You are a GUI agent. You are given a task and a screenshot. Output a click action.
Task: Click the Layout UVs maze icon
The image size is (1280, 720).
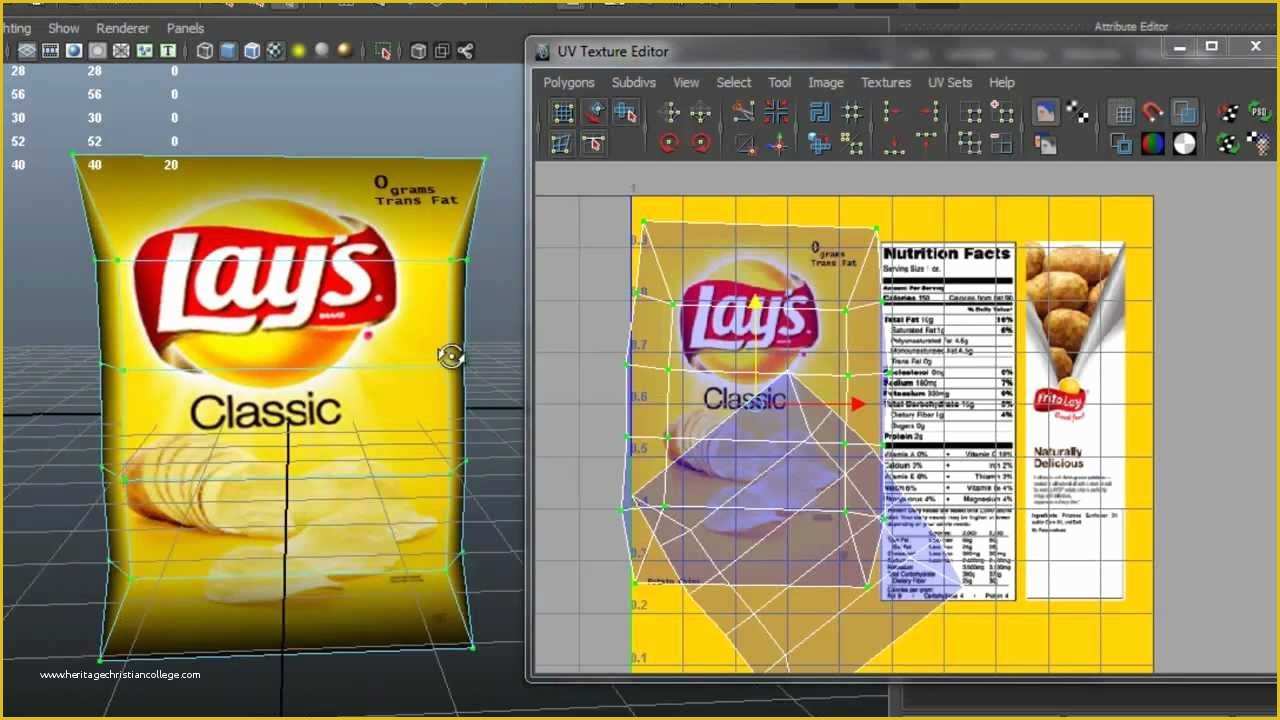[820, 112]
